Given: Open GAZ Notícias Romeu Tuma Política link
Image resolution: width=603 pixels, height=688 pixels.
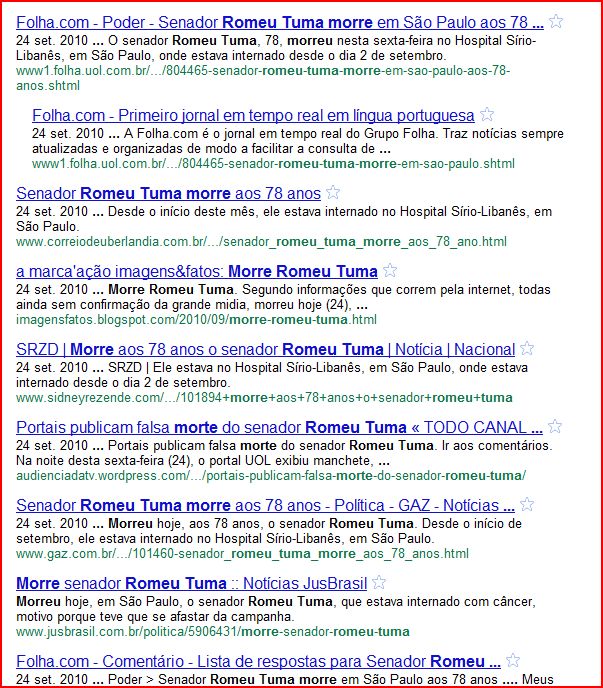Looking at the screenshot, I should click(266, 505).
